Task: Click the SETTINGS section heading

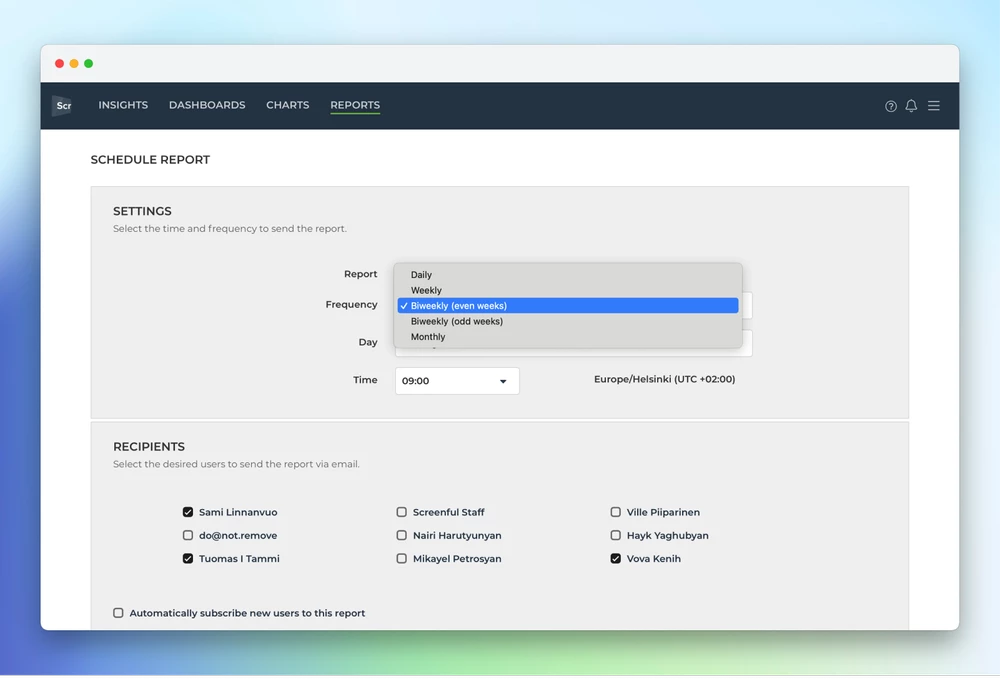Action: coord(142,211)
